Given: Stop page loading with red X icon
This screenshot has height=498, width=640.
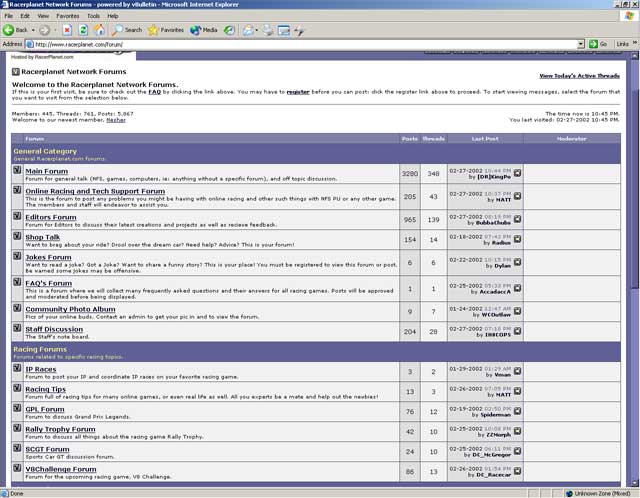Looking at the screenshot, I should pos(67,30).
